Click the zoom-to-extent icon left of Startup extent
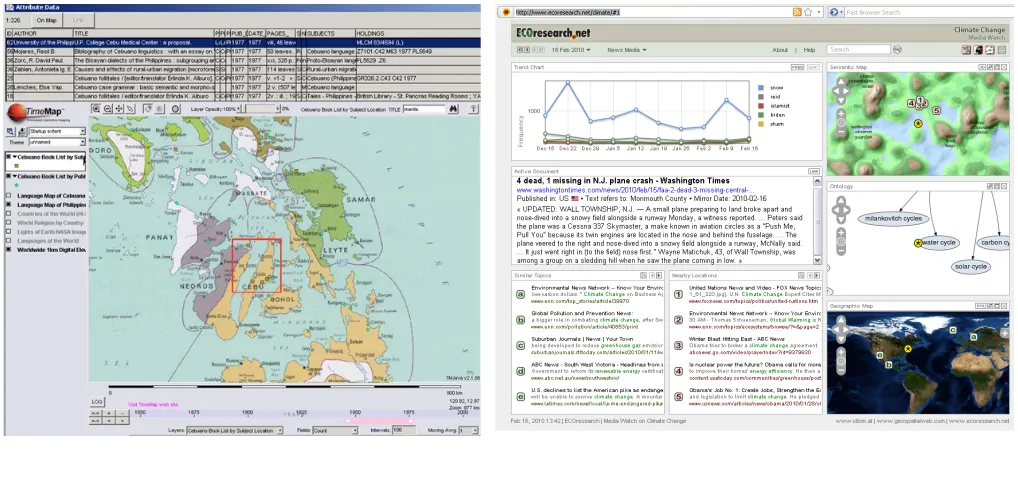This screenshot has width=1018, height=480. coord(10,132)
